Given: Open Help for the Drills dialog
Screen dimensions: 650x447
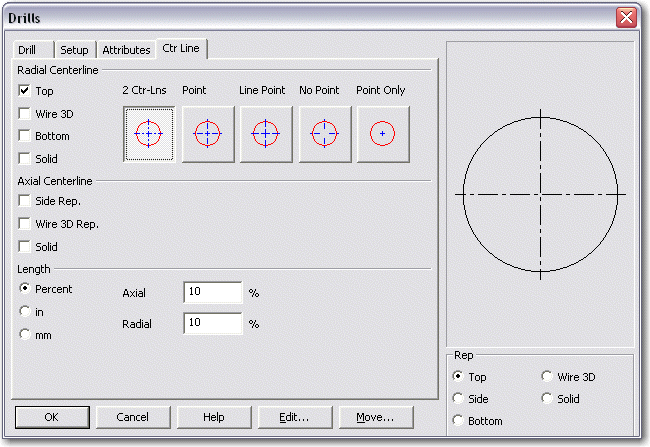Looking at the screenshot, I should pyautogui.click(x=214, y=417).
